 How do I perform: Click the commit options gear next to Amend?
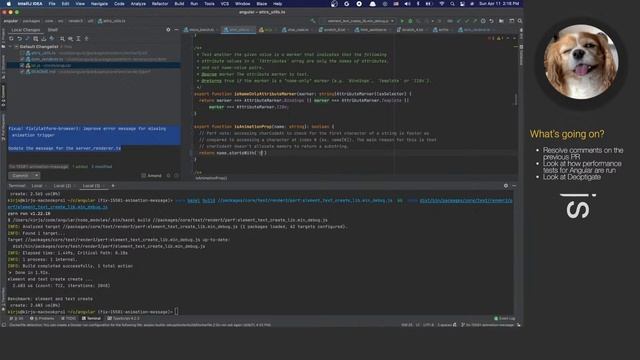[168, 176]
